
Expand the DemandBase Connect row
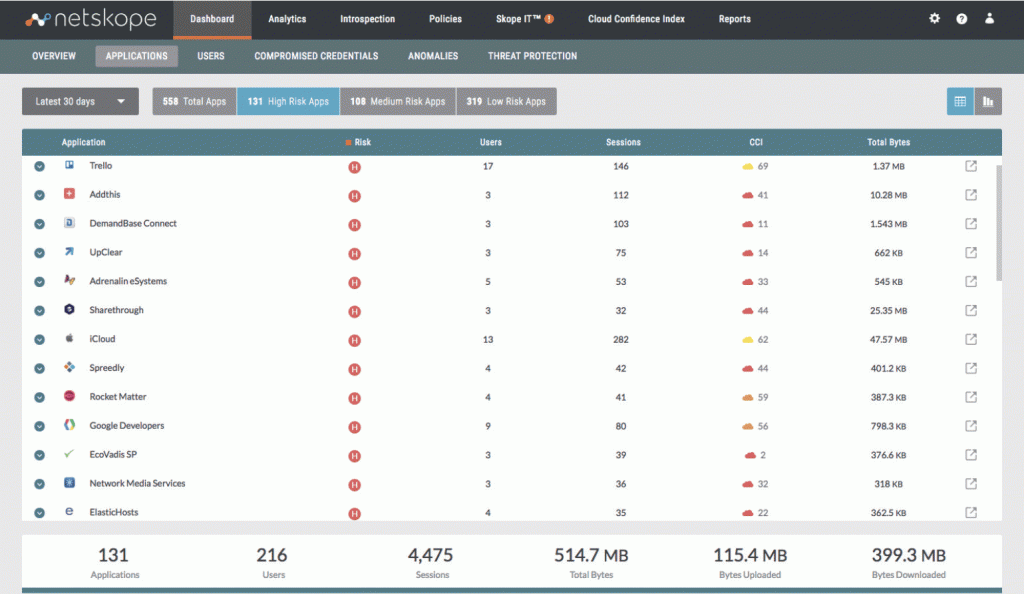tap(39, 224)
